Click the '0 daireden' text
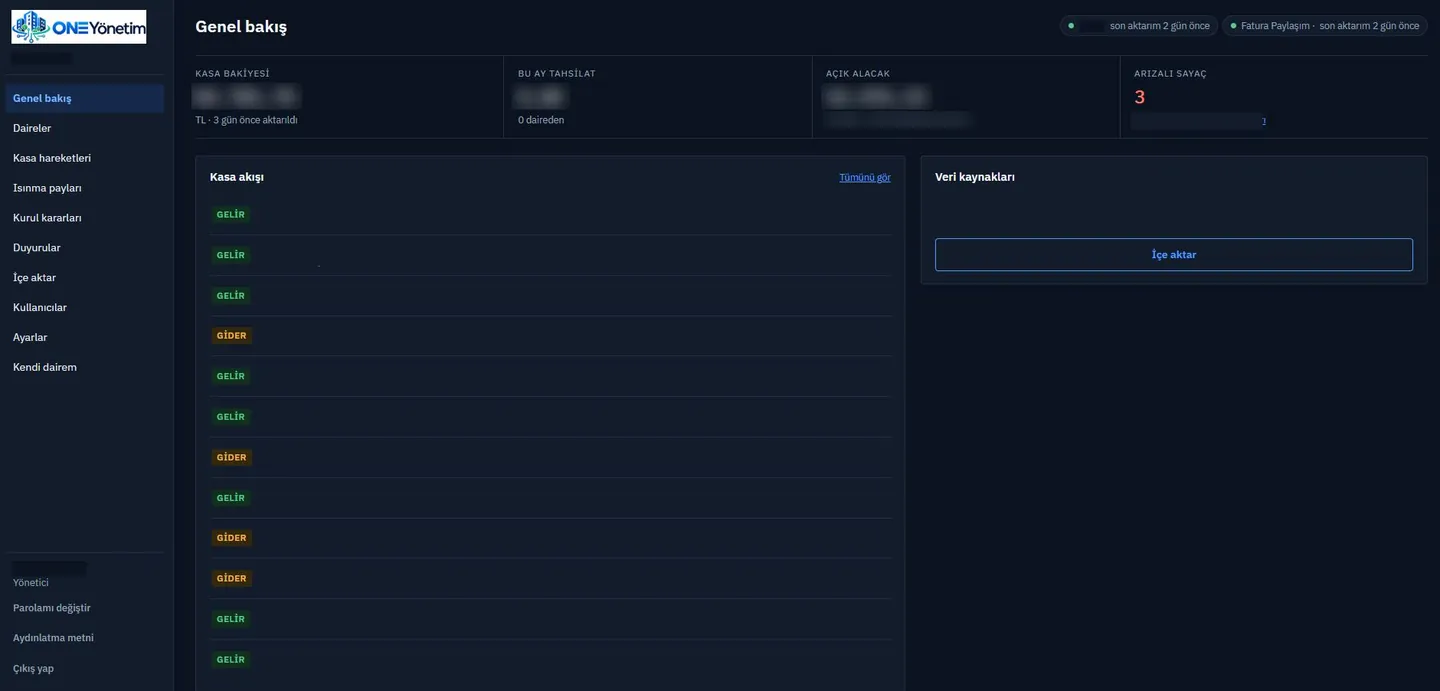Image resolution: width=1440 pixels, height=691 pixels. coord(541,120)
